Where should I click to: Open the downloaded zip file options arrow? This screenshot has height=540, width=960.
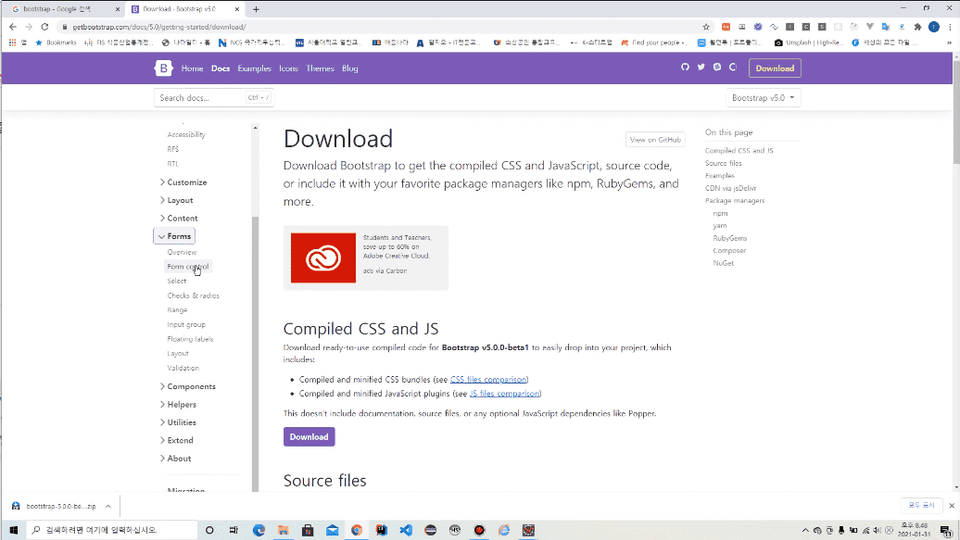click(108, 506)
